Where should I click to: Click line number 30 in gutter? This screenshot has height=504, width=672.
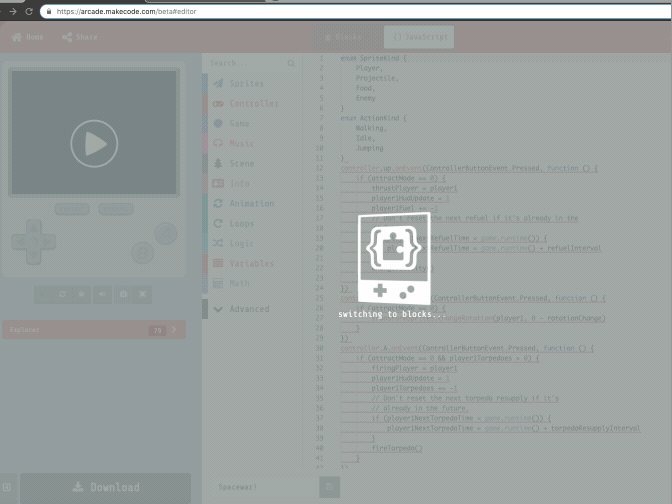point(319,348)
